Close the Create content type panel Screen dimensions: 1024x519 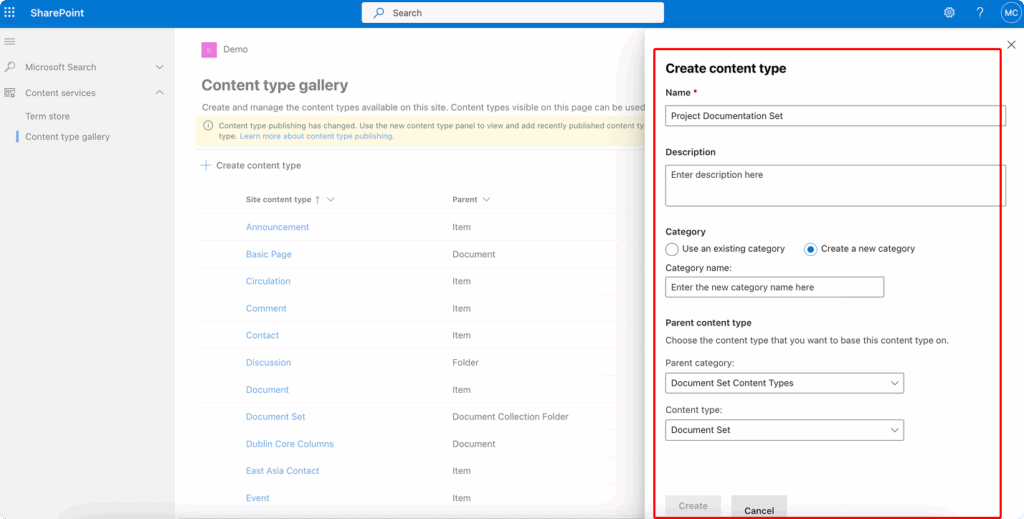point(1011,45)
